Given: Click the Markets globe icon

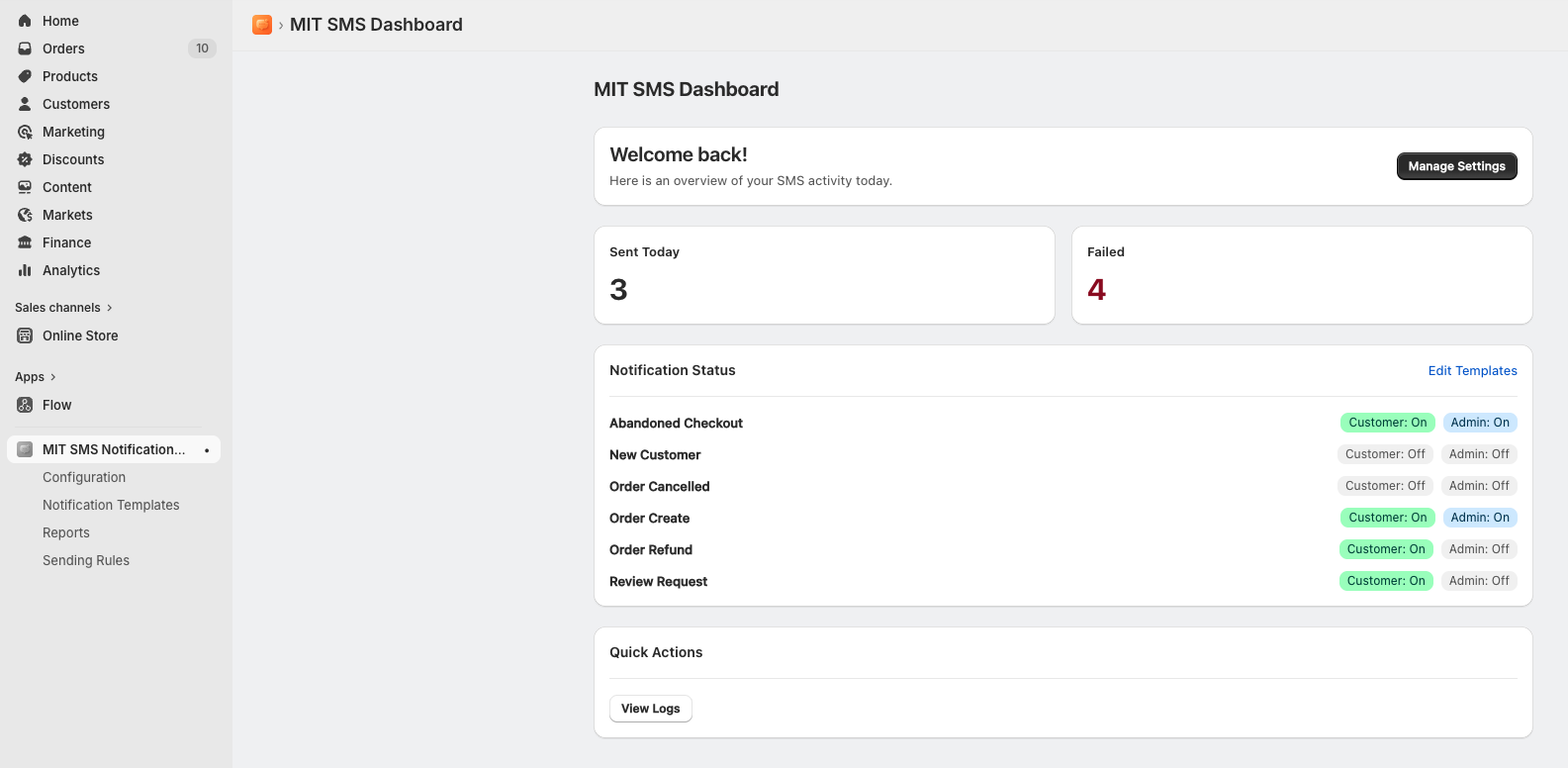Looking at the screenshot, I should [x=25, y=215].
